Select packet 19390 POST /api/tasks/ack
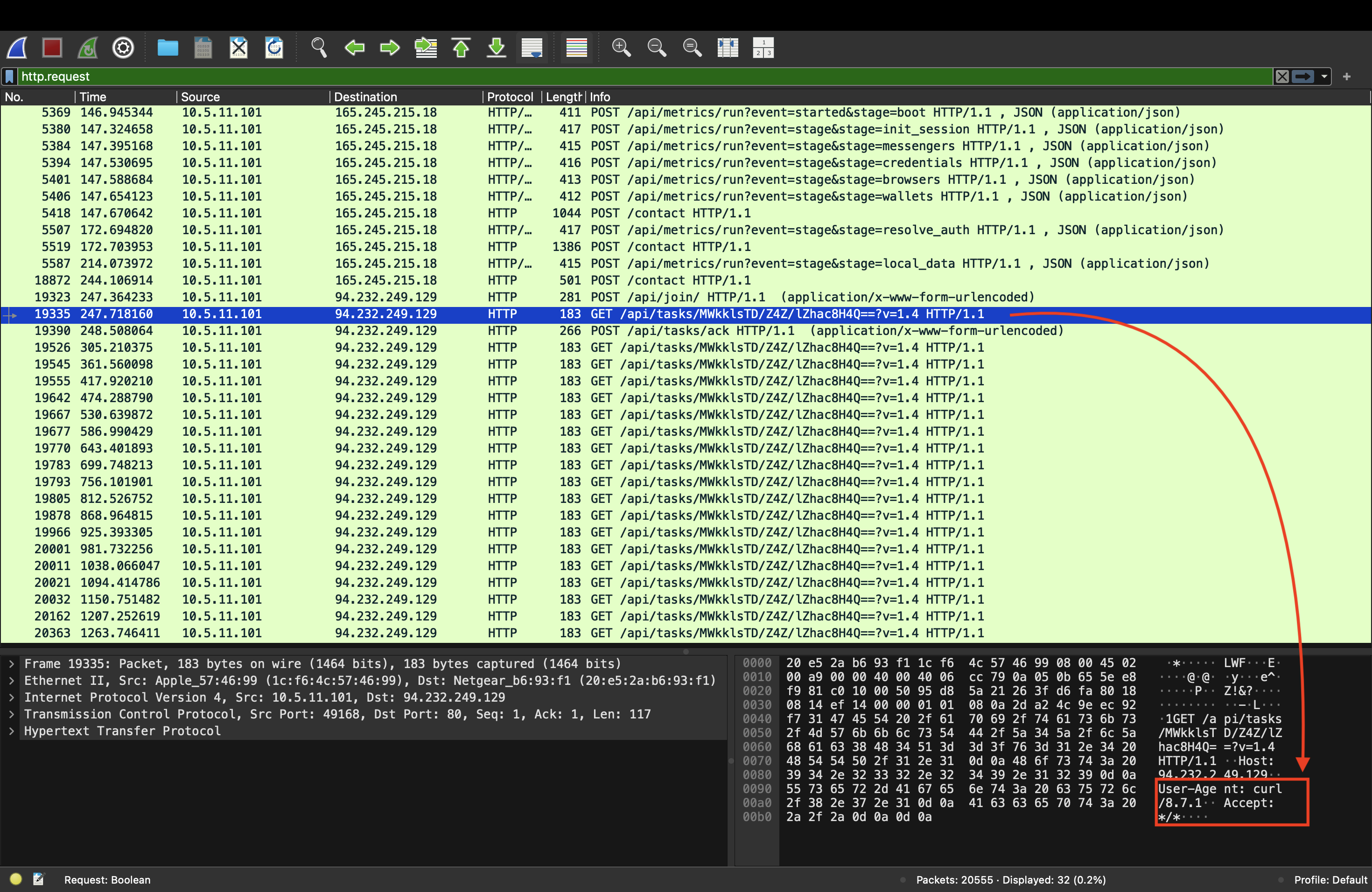 click(x=686, y=331)
